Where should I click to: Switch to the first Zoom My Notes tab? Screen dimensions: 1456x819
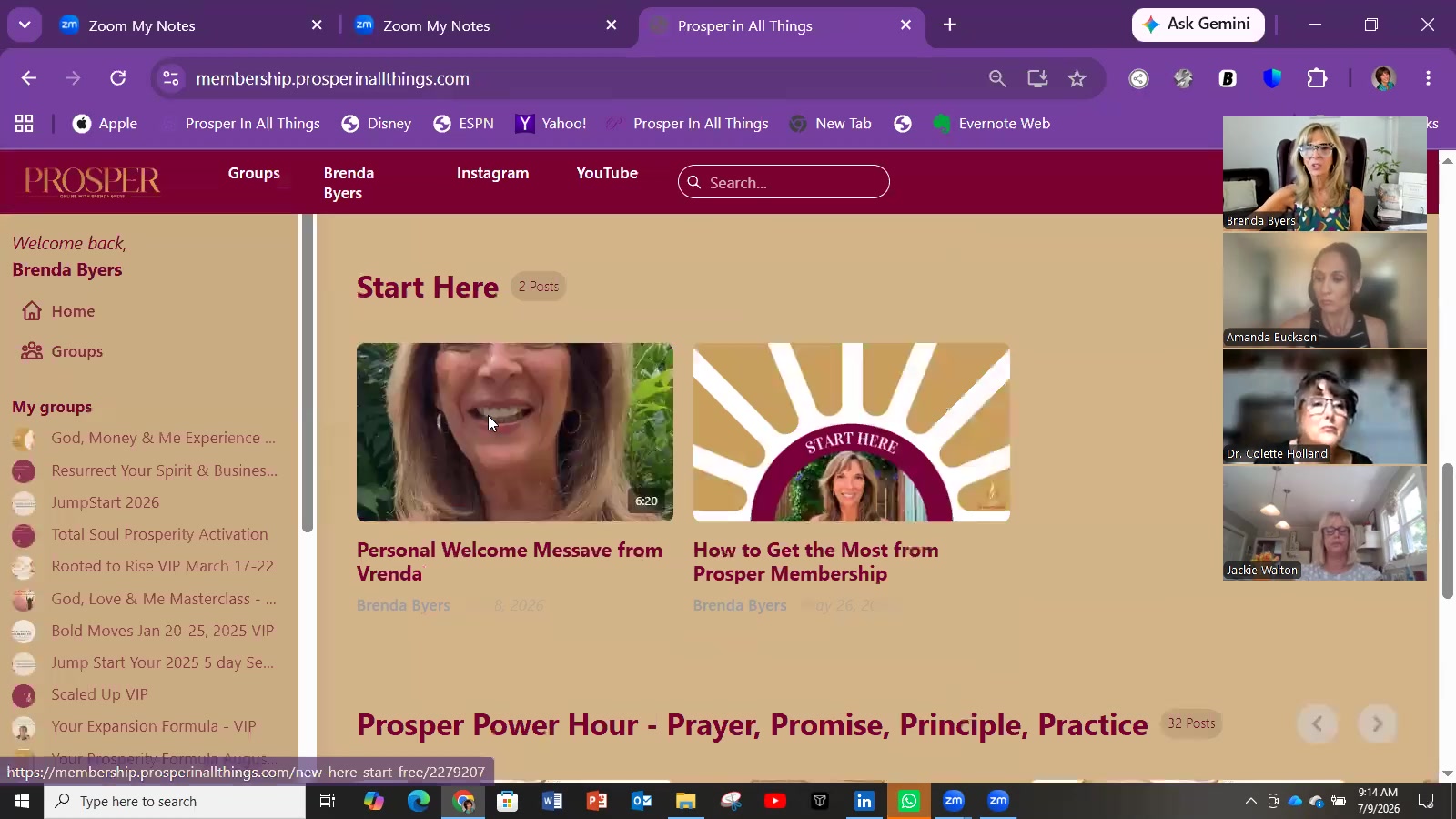[x=191, y=25]
